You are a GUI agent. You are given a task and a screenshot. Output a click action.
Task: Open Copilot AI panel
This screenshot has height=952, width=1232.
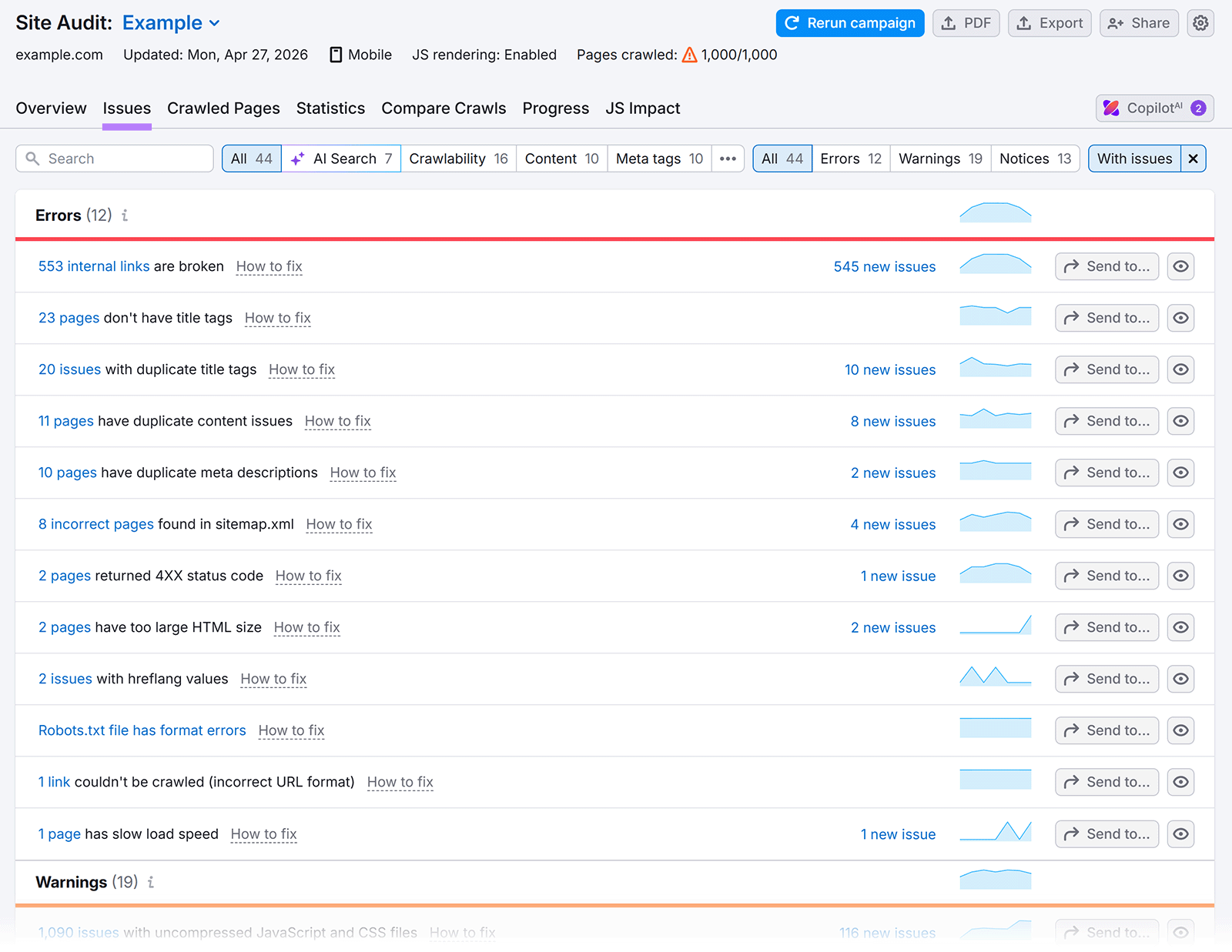click(x=1155, y=109)
